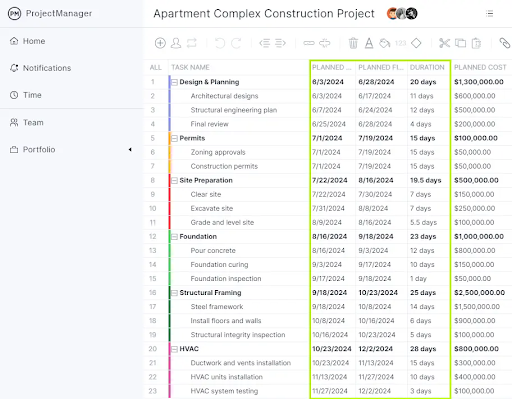This screenshot has width=512, height=399.
Task: Click the scissors cut icon
Action: tap(445, 43)
